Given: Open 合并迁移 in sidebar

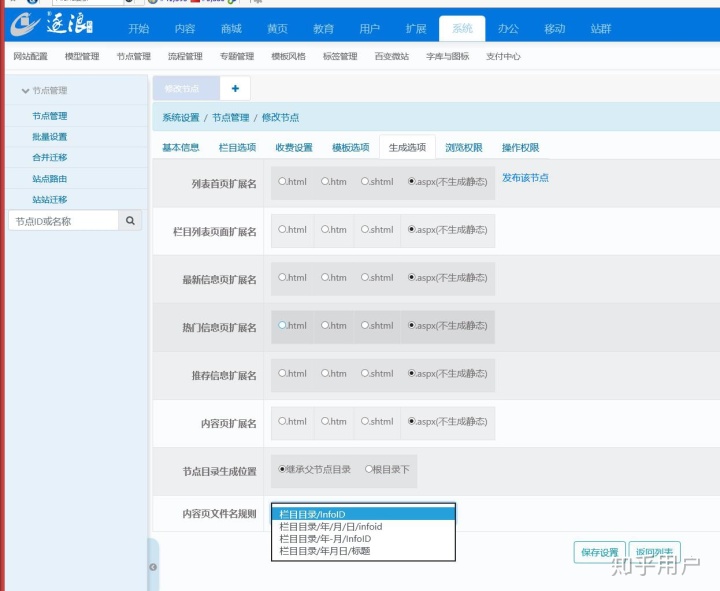Looking at the screenshot, I should point(50,158).
